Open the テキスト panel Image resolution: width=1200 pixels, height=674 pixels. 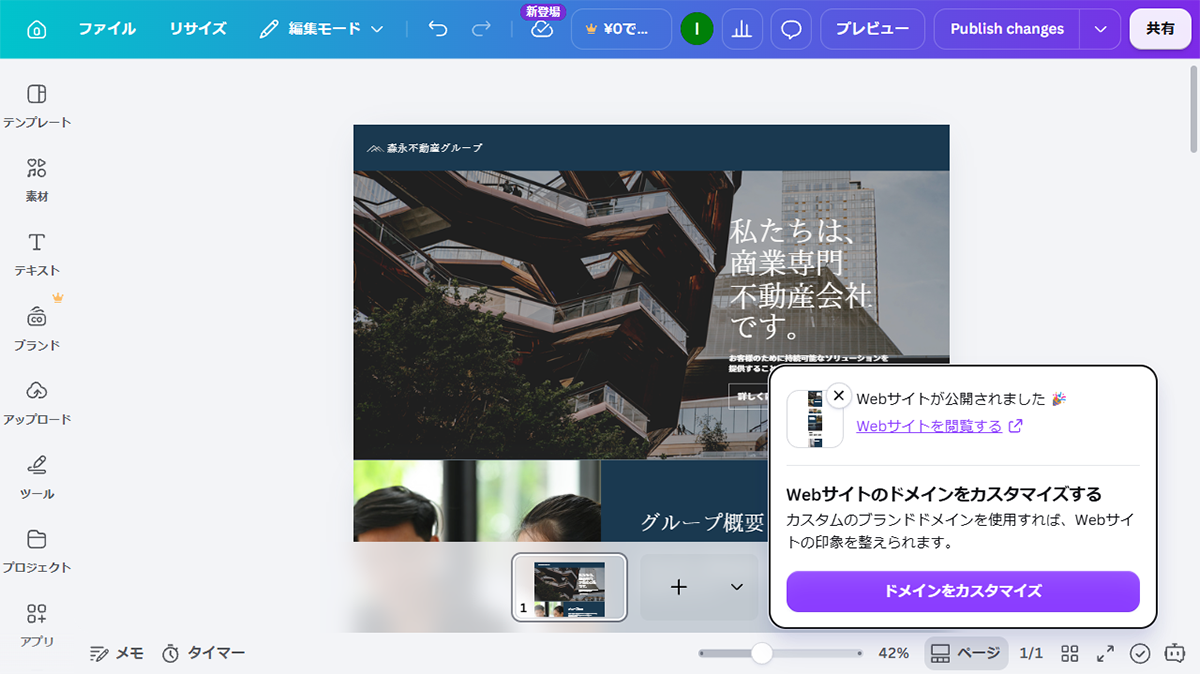37,254
